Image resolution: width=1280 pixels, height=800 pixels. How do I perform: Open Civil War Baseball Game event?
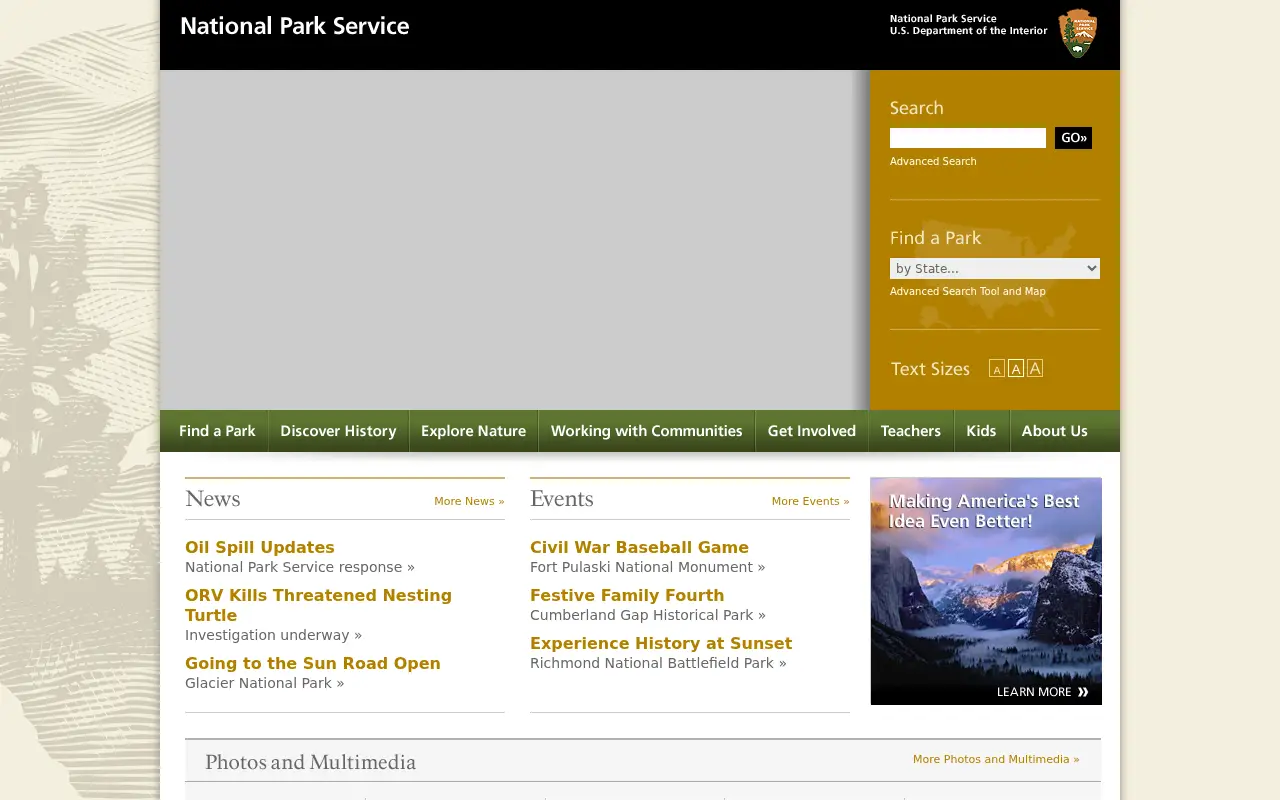coord(639,547)
